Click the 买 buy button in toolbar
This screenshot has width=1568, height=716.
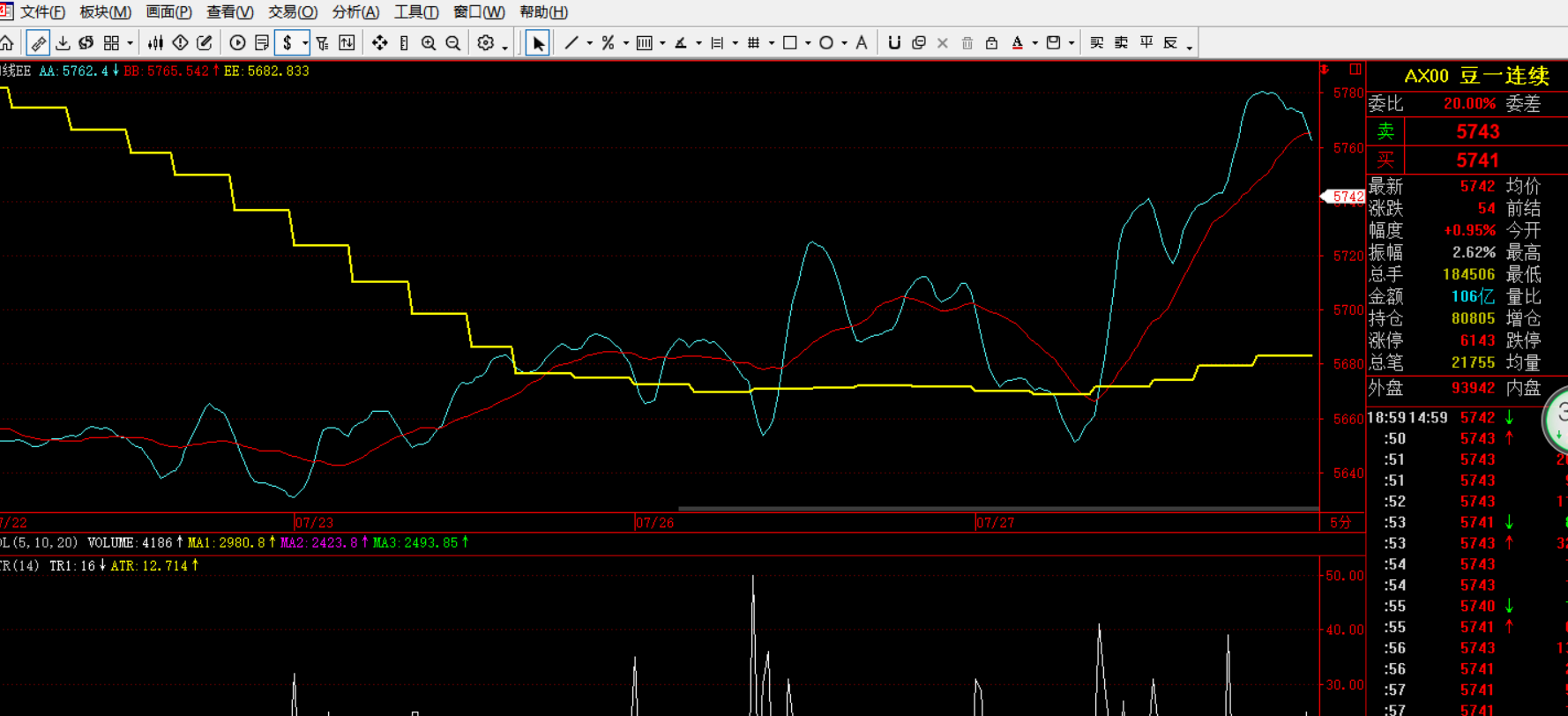click(x=1097, y=43)
